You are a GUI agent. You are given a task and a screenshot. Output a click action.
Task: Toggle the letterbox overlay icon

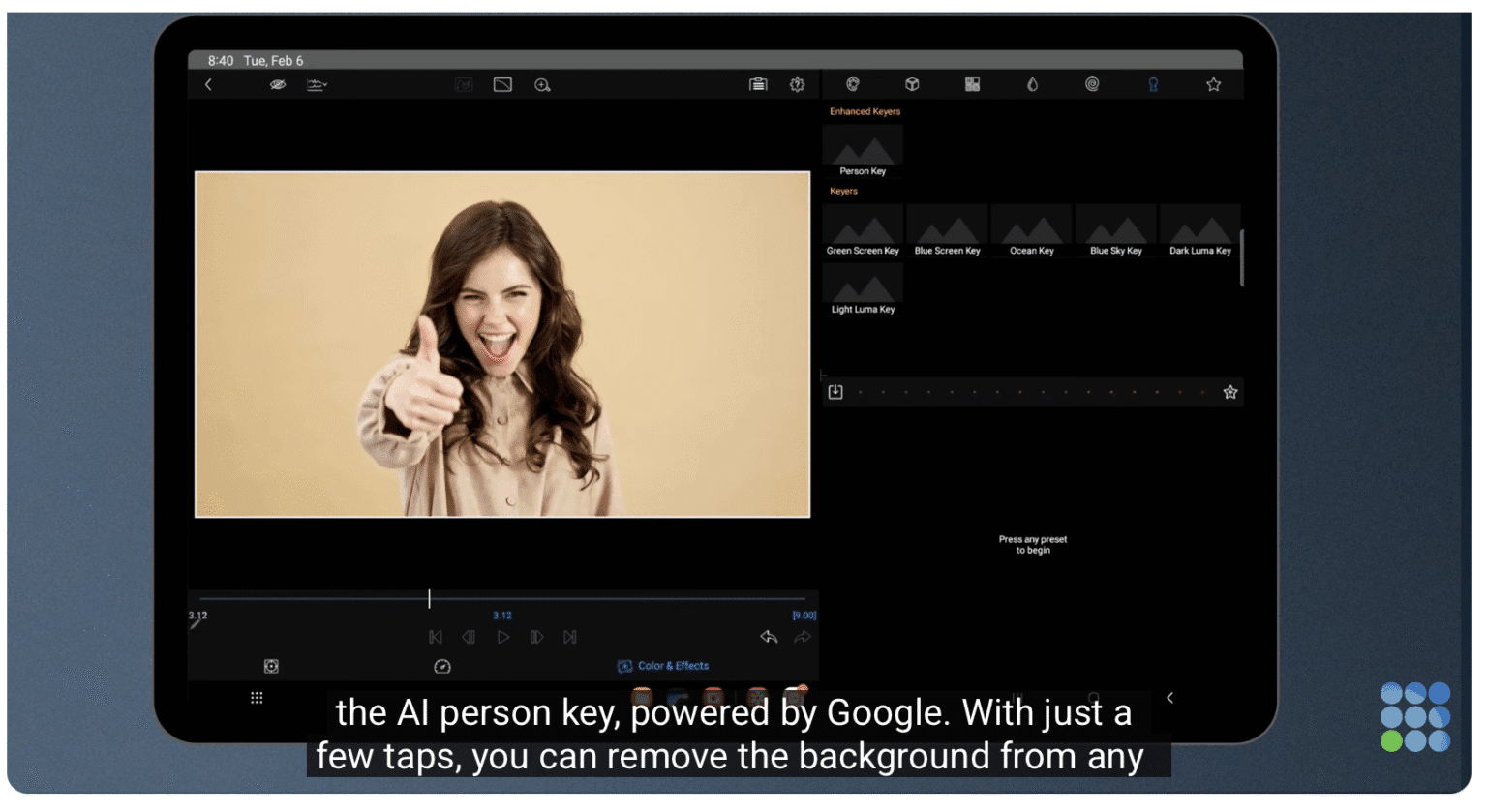[x=502, y=84]
